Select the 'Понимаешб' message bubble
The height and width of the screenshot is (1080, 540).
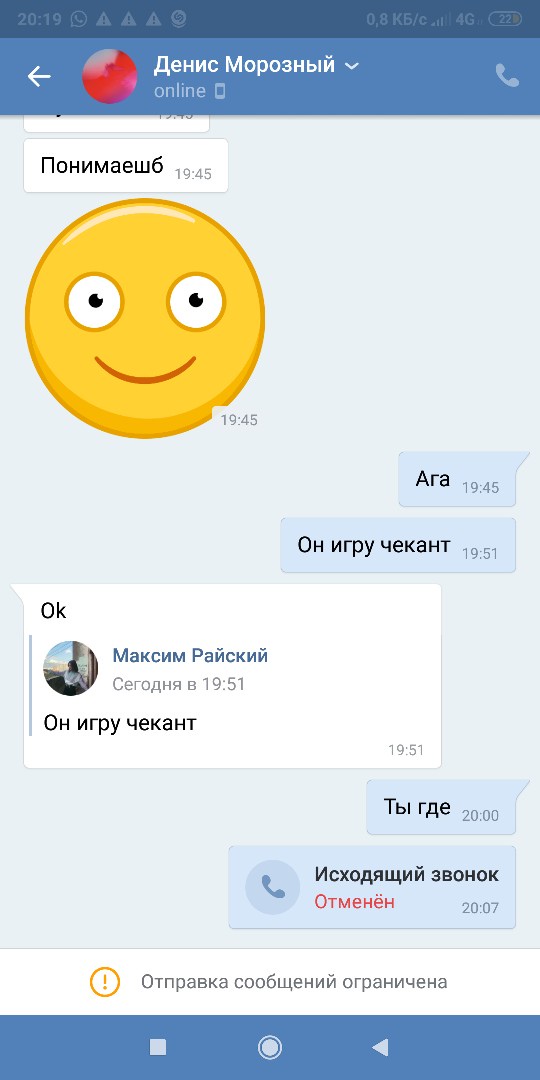click(126, 166)
